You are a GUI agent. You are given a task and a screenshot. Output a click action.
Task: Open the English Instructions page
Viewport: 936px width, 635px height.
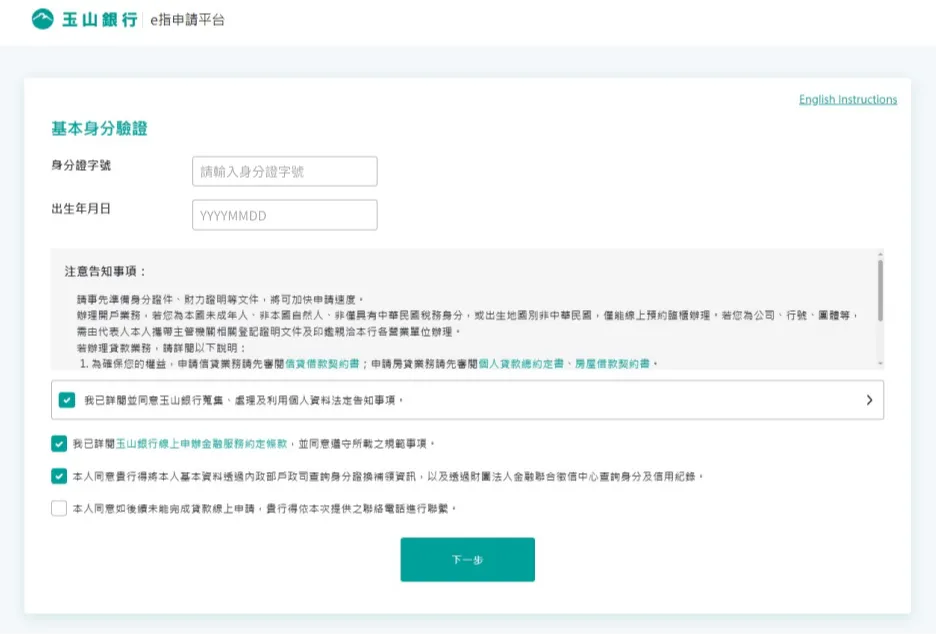(x=850, y=99)
